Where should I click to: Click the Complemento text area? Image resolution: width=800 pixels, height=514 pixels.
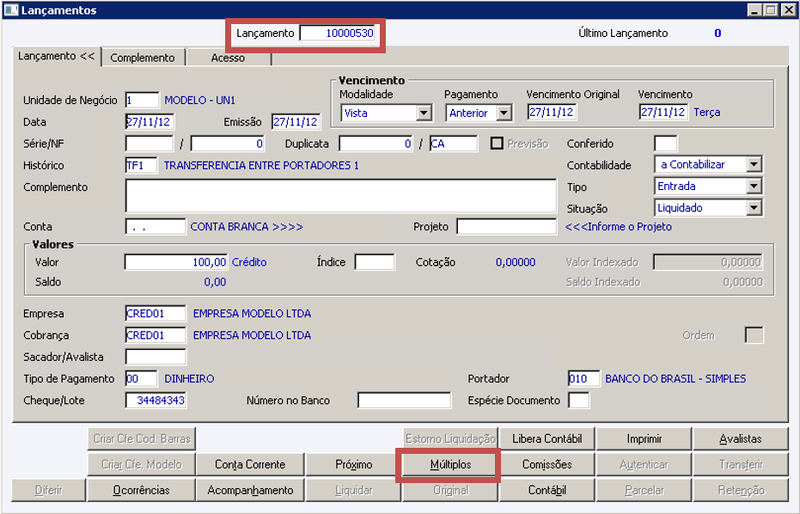[x=341, y=195]
